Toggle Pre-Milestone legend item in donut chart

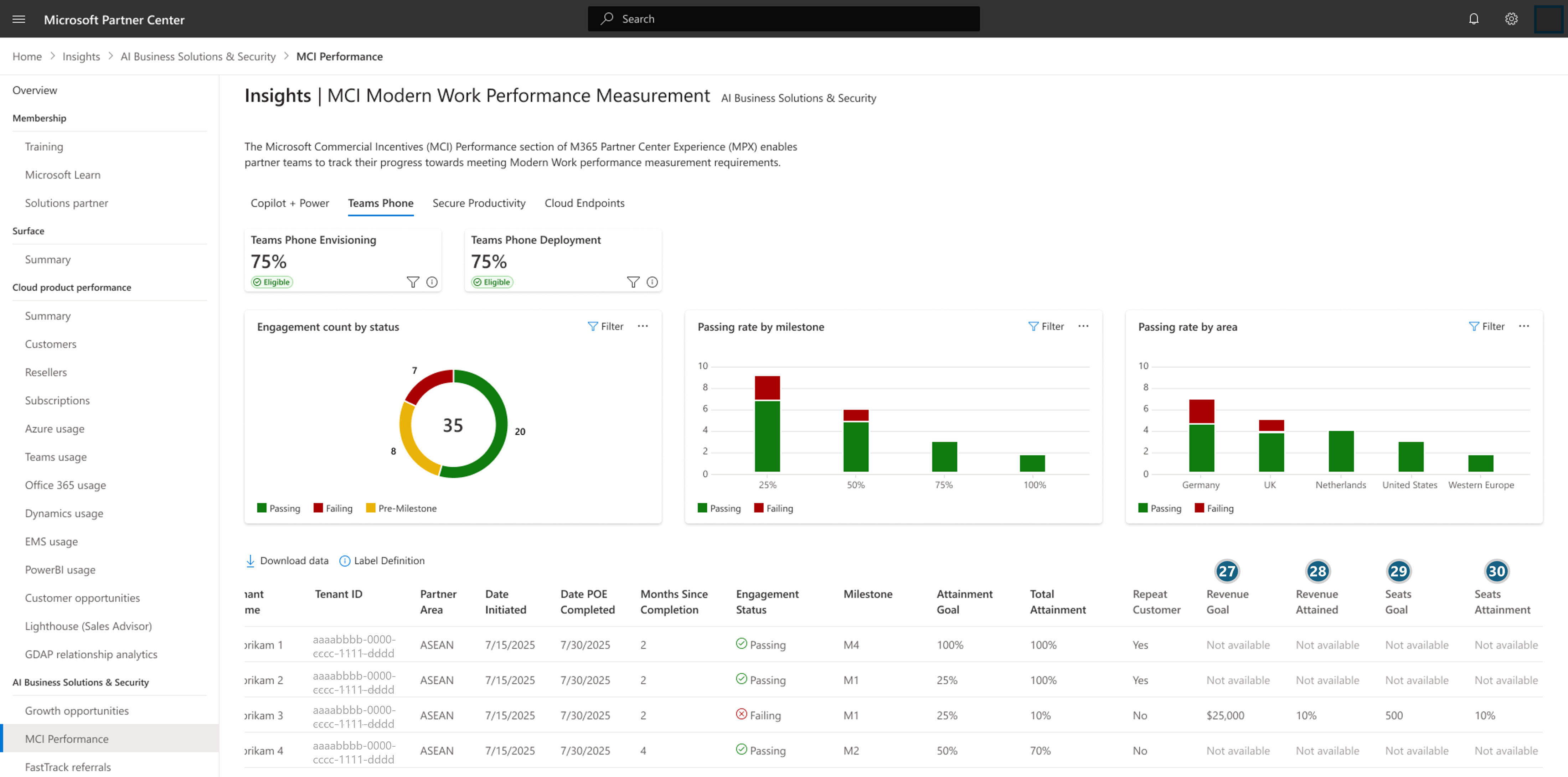click(x=401, y=508)
